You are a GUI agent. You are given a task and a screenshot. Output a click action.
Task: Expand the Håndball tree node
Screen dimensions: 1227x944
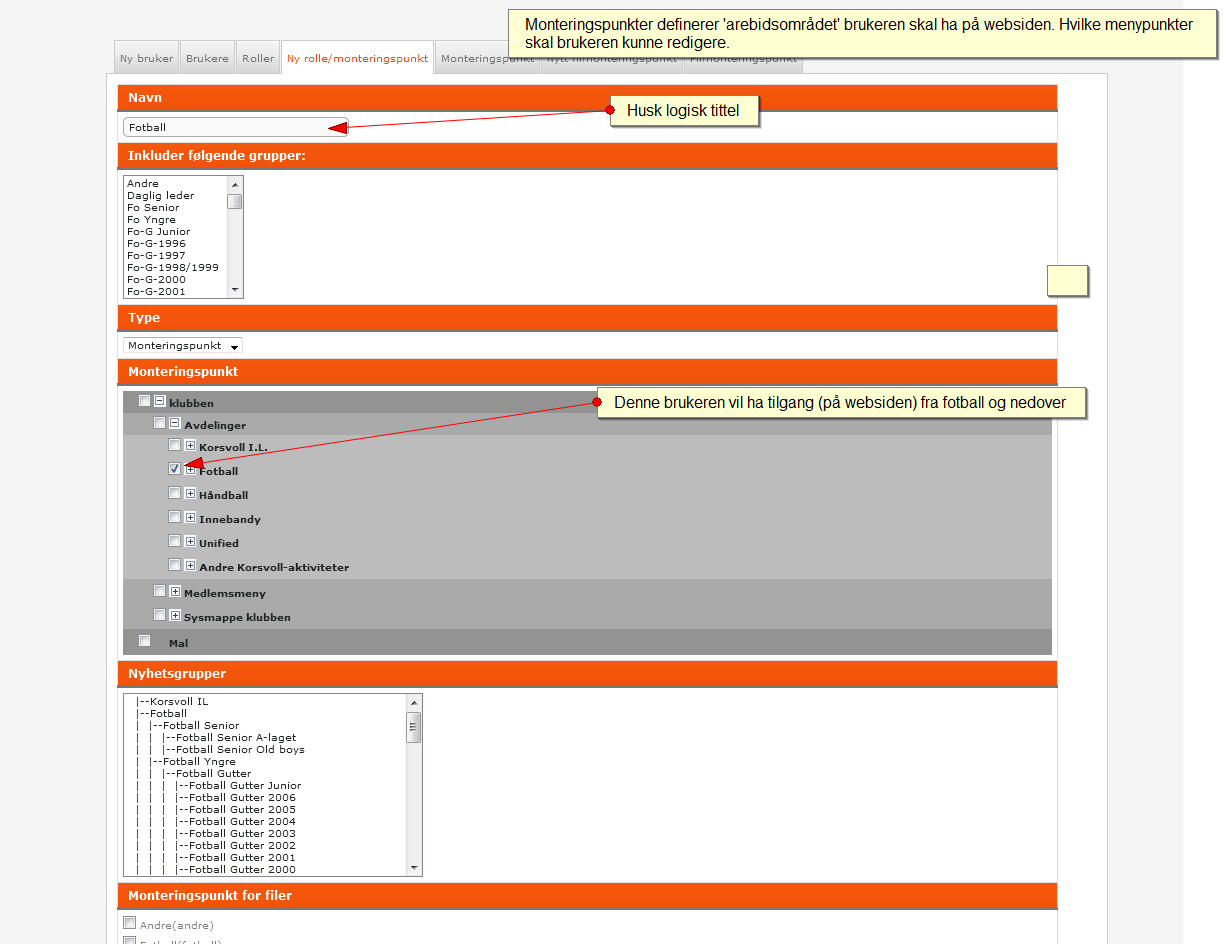(190, 493)
